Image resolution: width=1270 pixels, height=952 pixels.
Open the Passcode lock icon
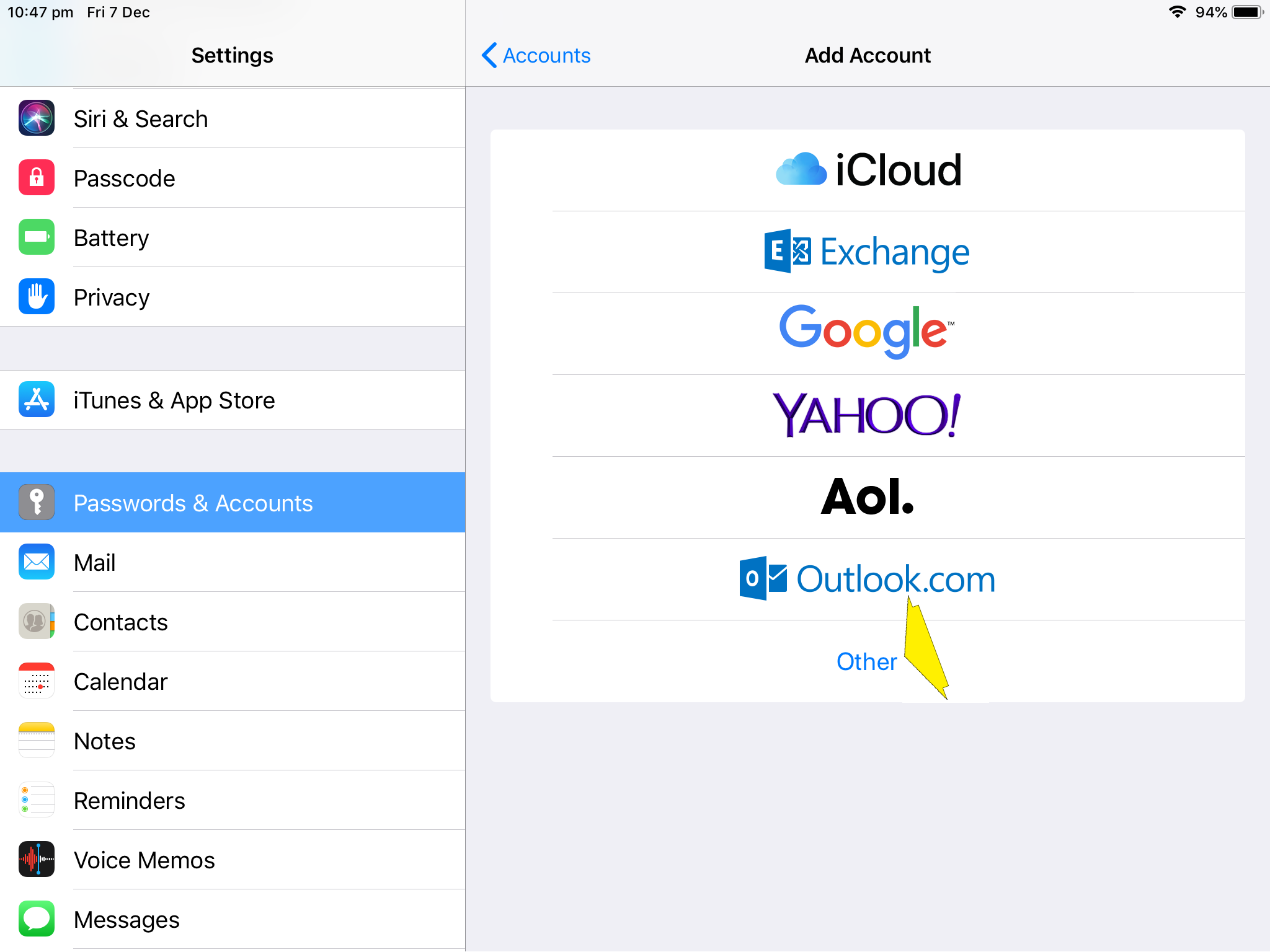click(37, 177)
